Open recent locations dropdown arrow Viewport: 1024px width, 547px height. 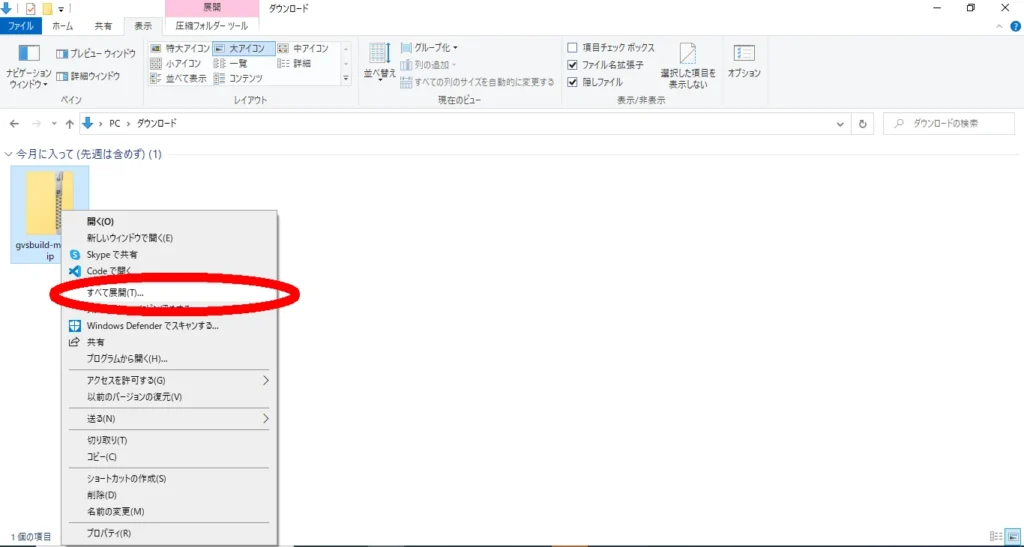[x=54, y=124]
